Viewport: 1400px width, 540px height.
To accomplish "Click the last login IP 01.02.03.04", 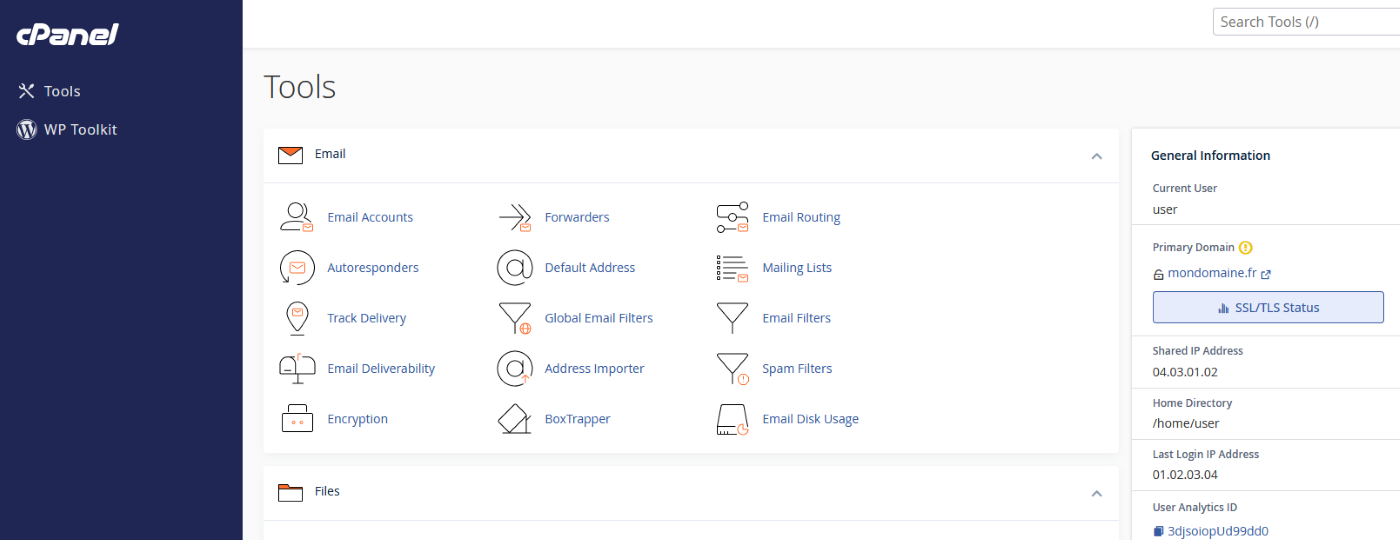I will tap(1185, 475).
